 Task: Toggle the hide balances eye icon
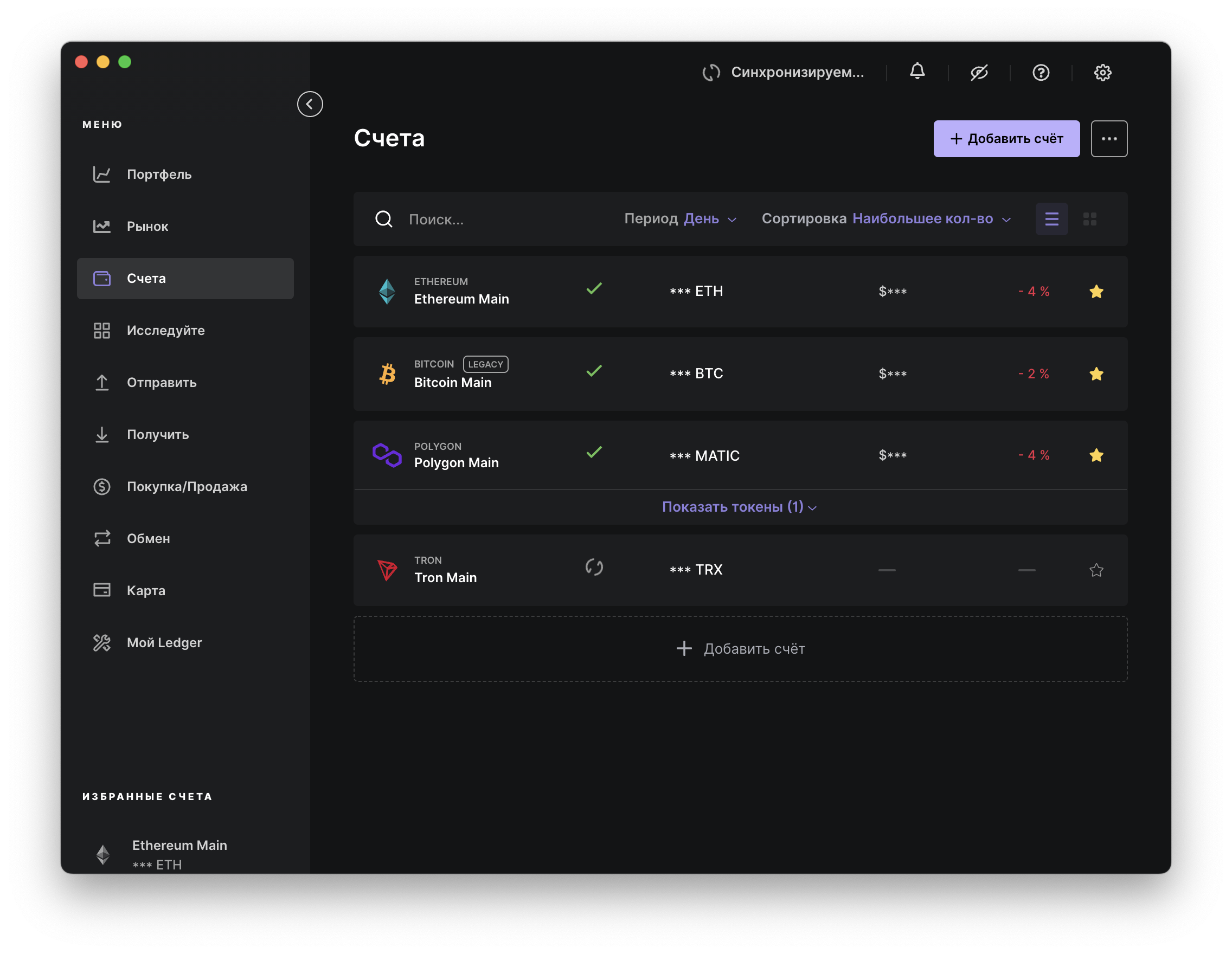pyautogui.click(x=979, y=72)
